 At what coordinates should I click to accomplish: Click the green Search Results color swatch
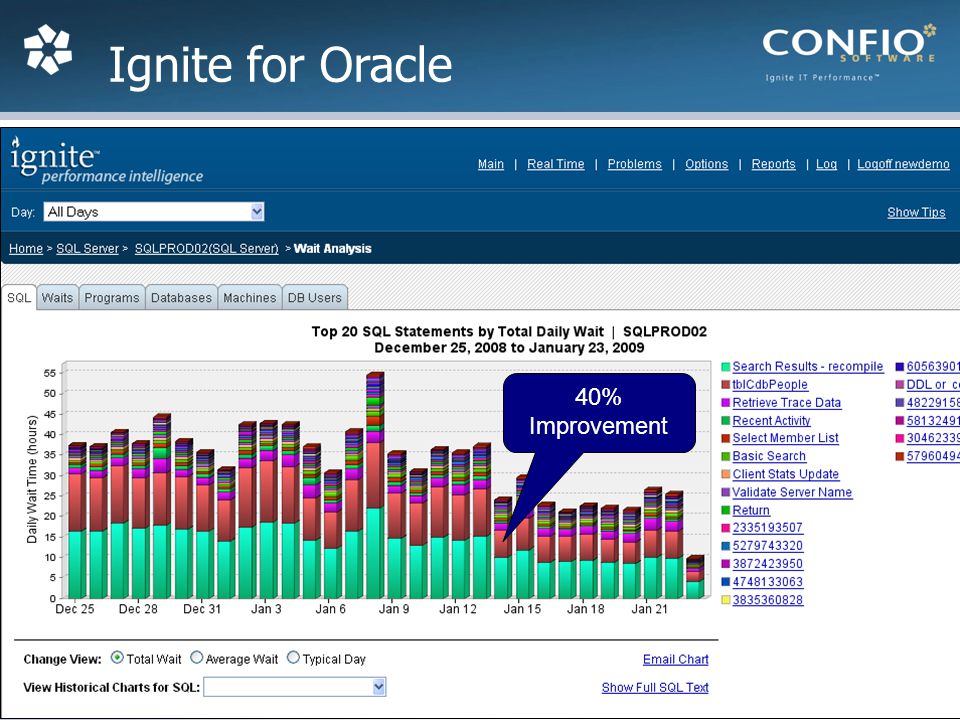tap(726, 367)
